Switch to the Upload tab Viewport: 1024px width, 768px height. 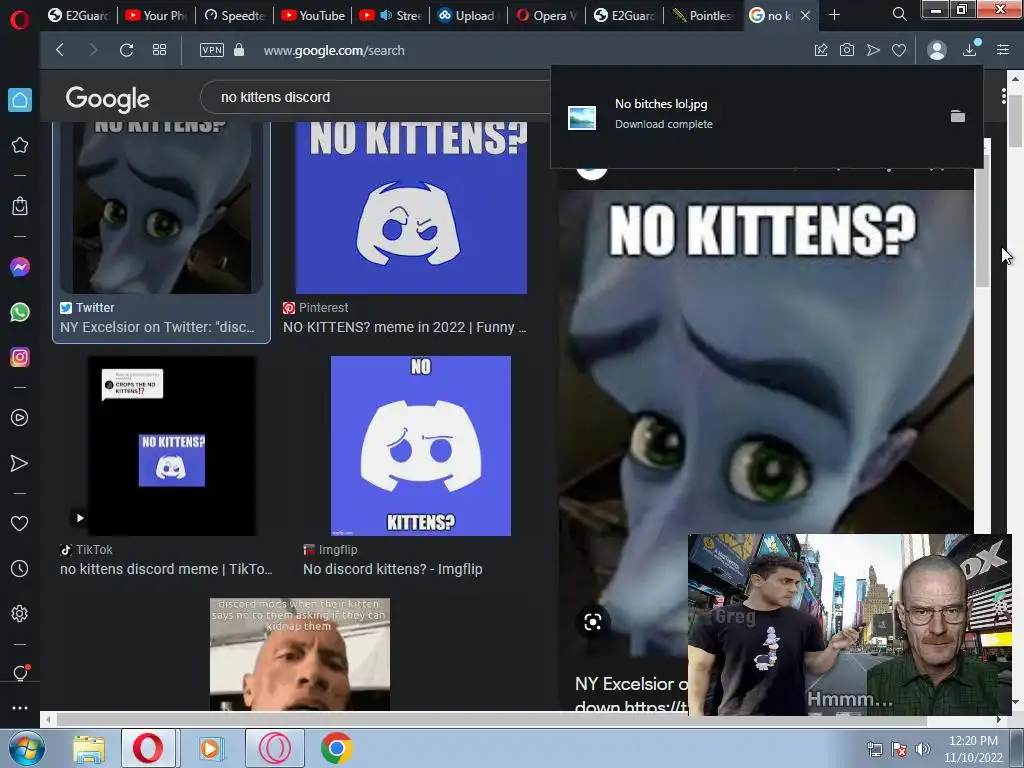pos(468,15)
